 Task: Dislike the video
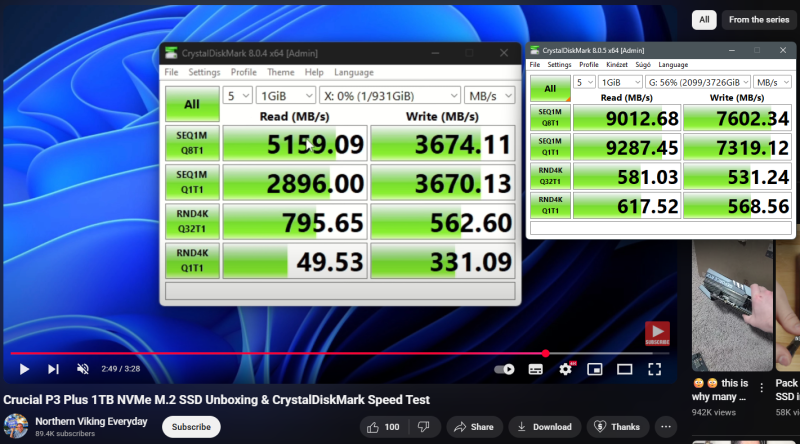pyautogui.click(x=424, y=427)
